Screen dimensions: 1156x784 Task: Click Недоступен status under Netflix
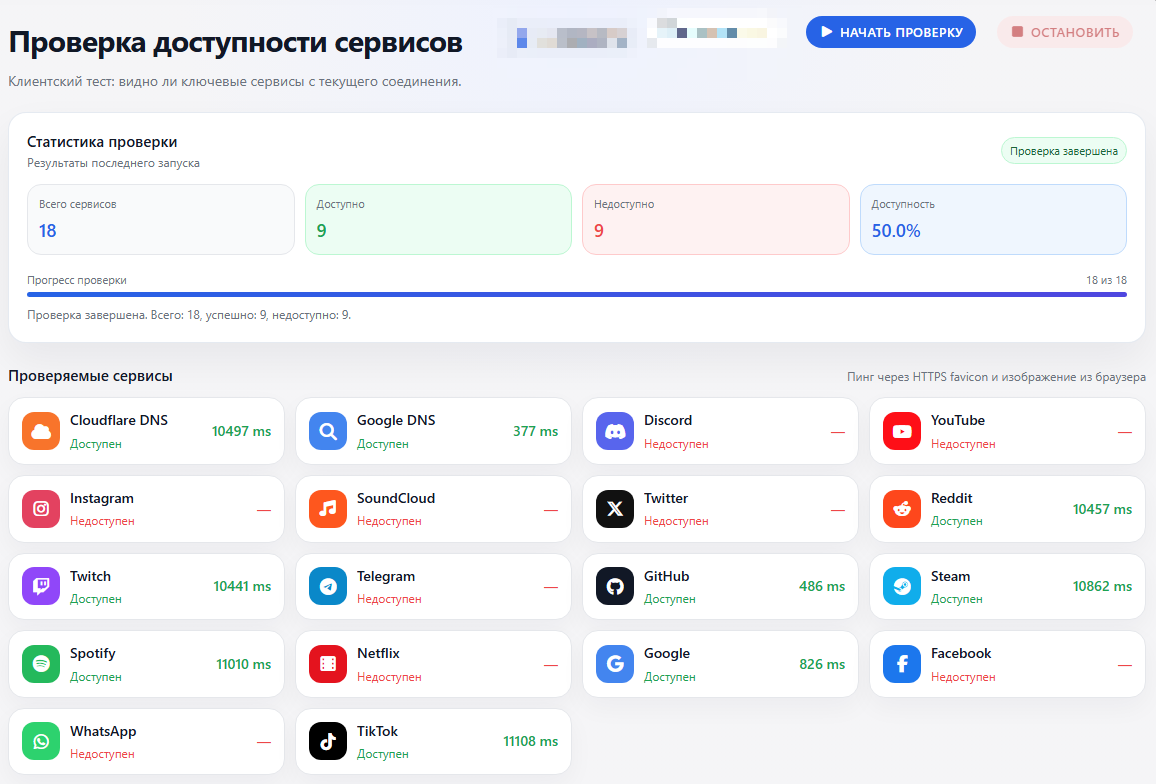tap(389, 676)
